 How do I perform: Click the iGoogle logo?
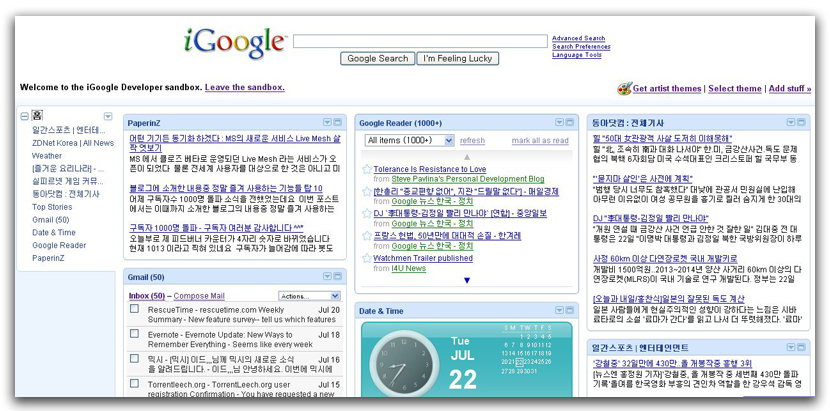pos(234,43)
